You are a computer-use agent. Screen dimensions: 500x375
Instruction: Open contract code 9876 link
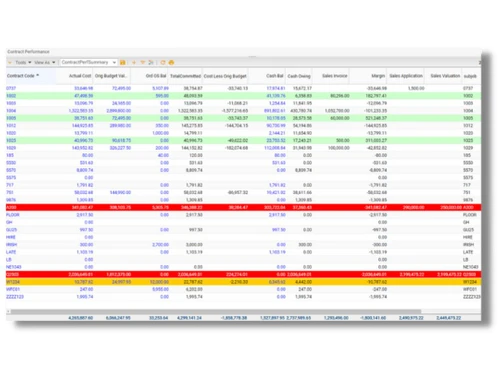(11, 200)
